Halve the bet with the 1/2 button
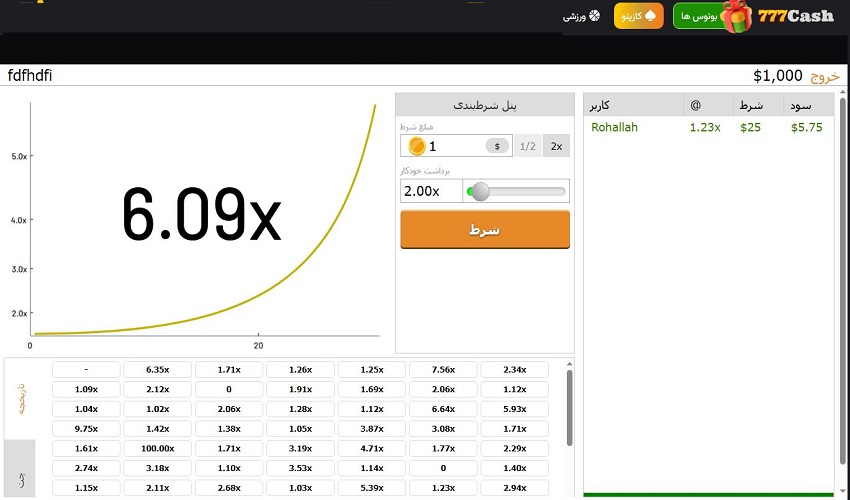Image resolution: width=850 pixels, height=500 pixels. coord(527,146)
